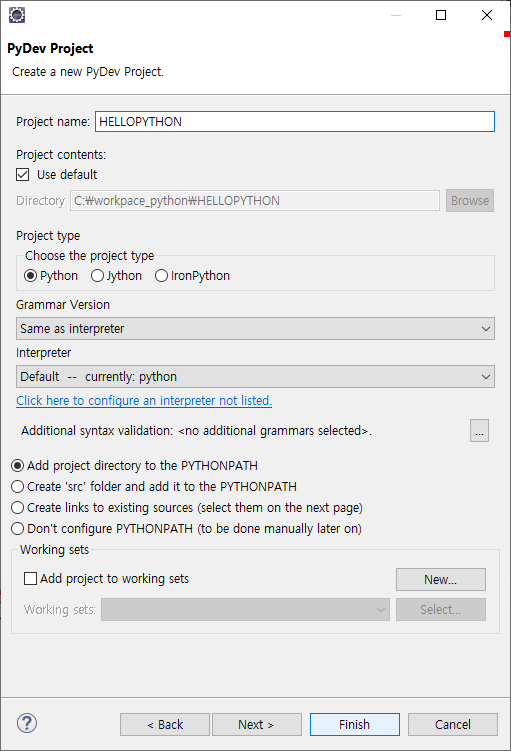
Task: Open the Interpreter dropdown
Action: point(255,376)
